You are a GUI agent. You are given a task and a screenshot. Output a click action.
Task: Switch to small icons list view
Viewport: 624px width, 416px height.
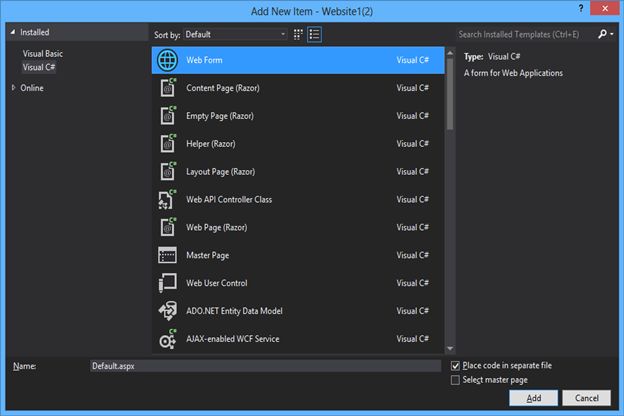tap(314, 35)
